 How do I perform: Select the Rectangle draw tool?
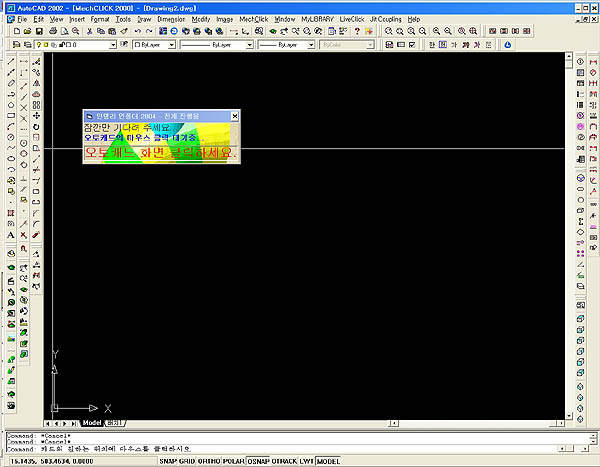(11, 116)
